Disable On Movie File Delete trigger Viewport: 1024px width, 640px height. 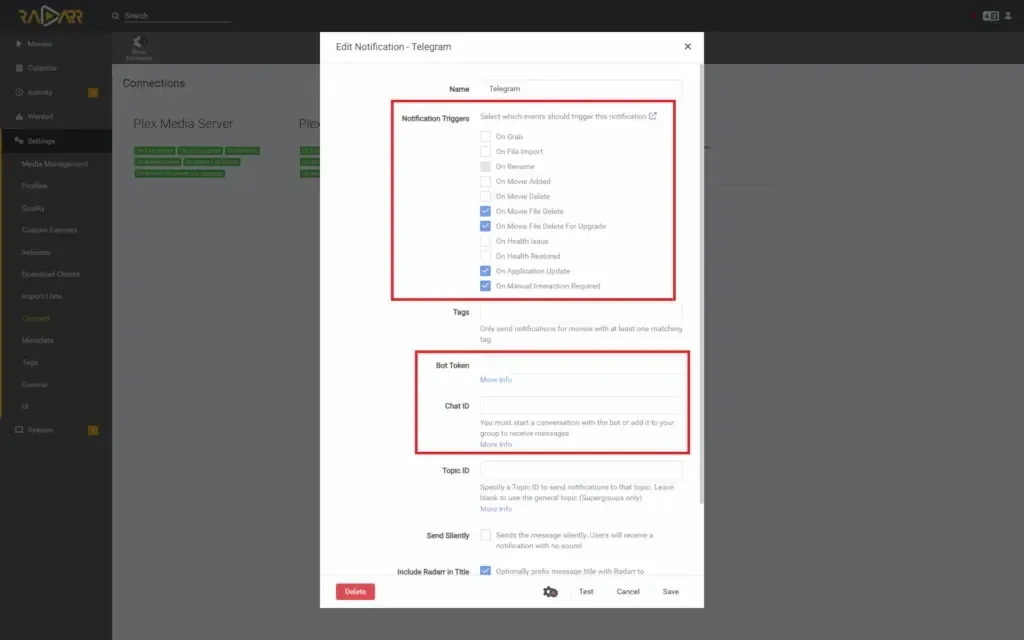coord(485,211)
